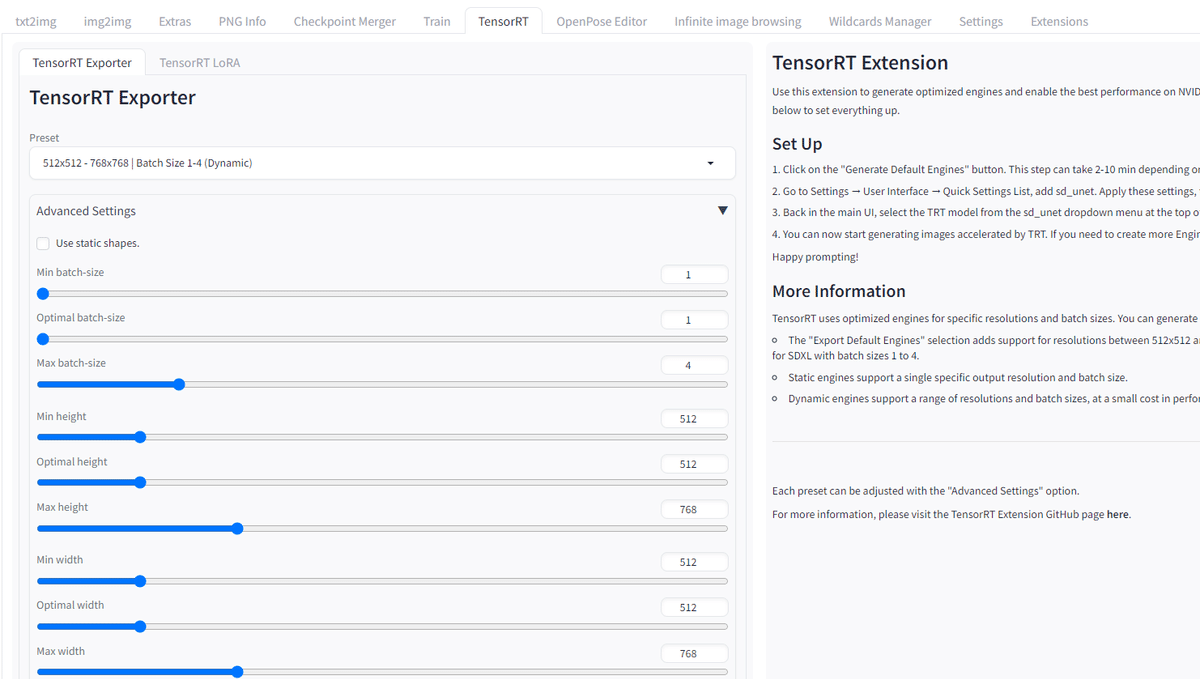Click the Min width slider

382,581
